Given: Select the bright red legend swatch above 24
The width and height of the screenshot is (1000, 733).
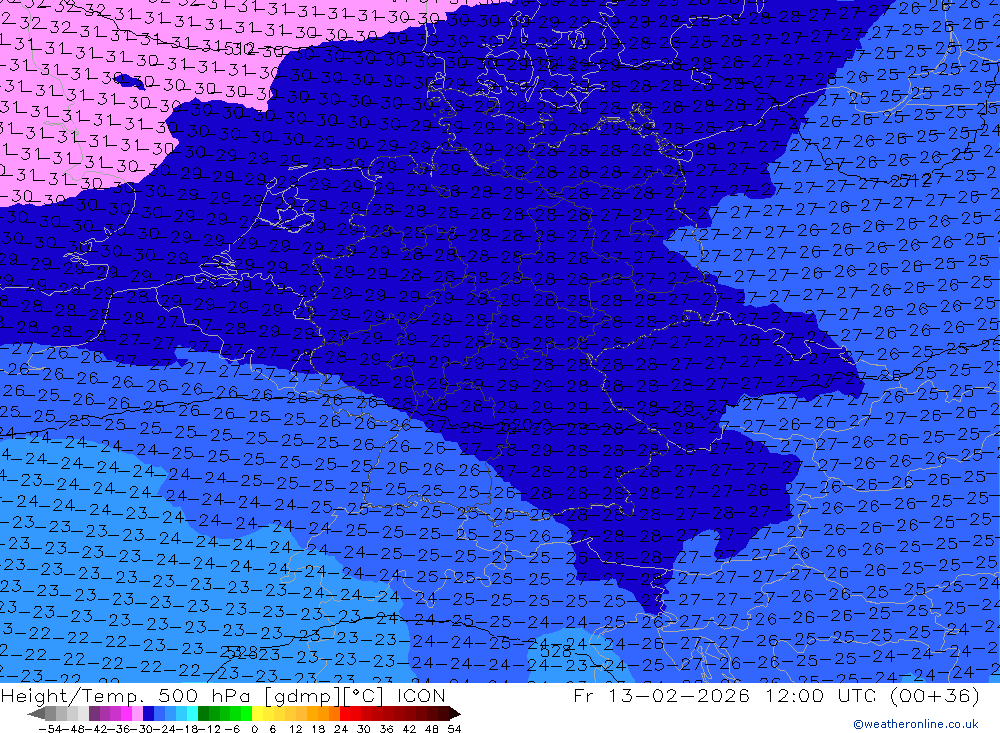Looking at the screenshot, I should coord(345,713).
